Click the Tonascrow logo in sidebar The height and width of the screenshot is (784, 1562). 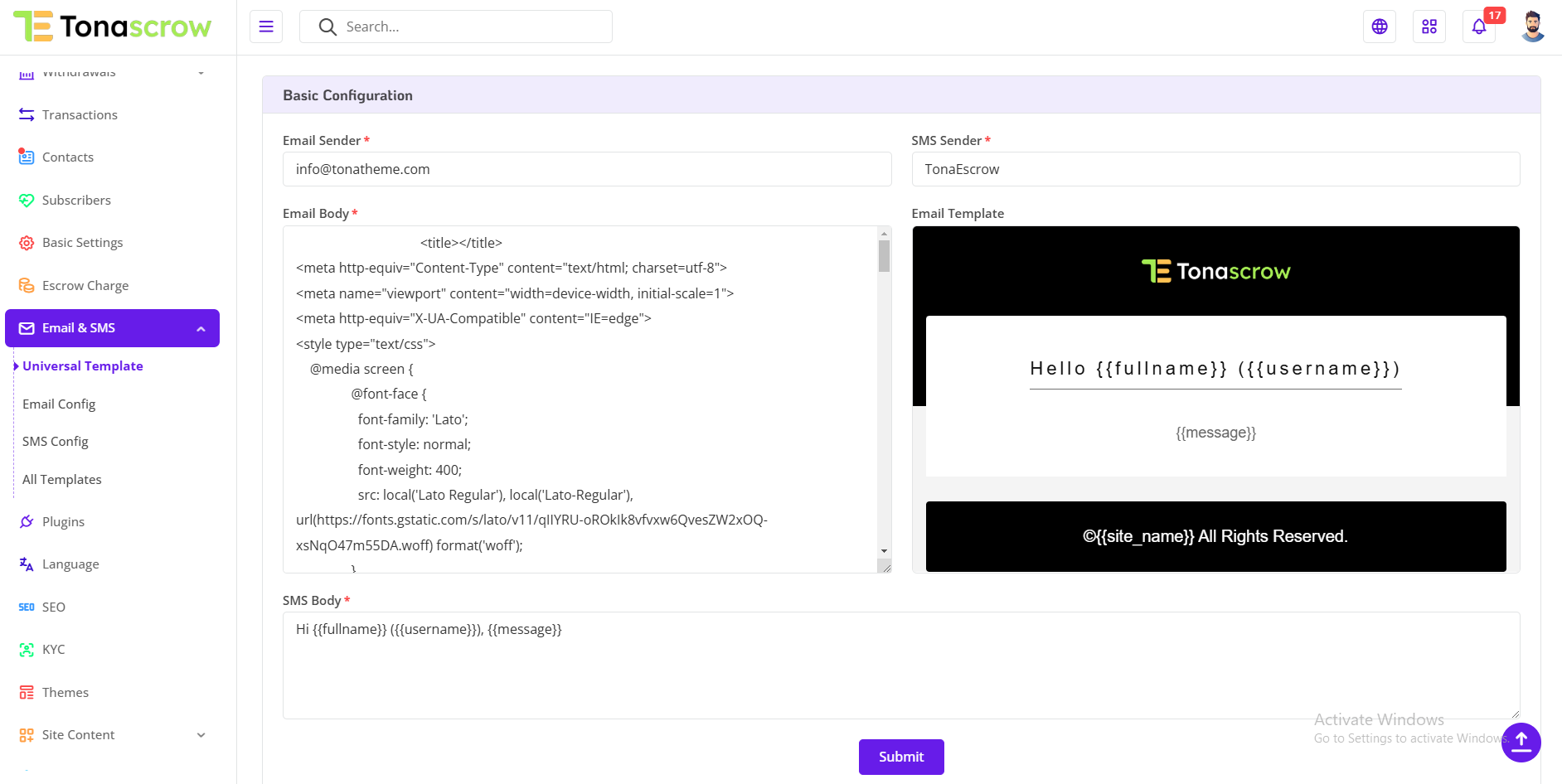(x=113, y=27)
